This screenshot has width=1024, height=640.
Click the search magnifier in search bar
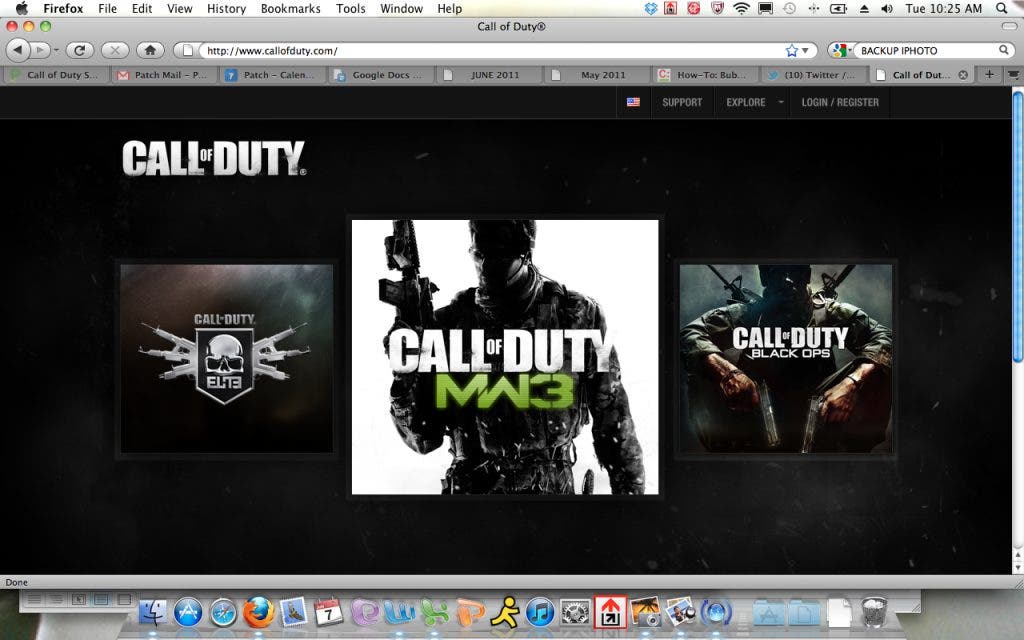1004,50
